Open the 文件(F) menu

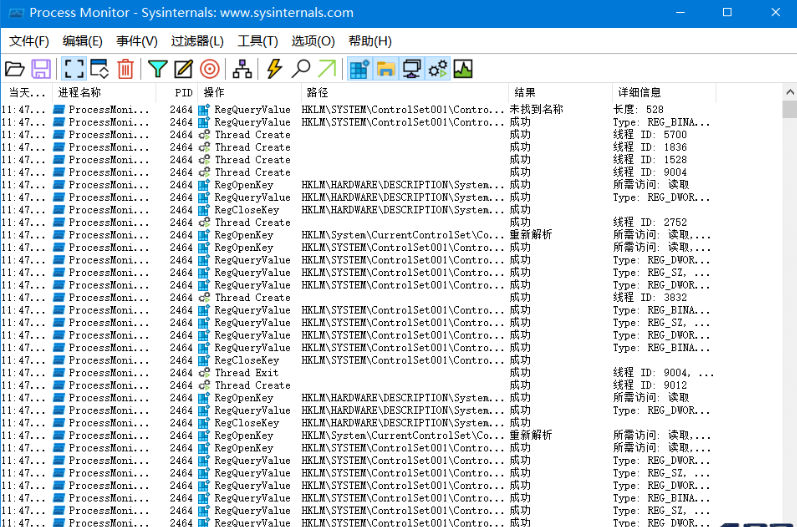click(29, 41)
